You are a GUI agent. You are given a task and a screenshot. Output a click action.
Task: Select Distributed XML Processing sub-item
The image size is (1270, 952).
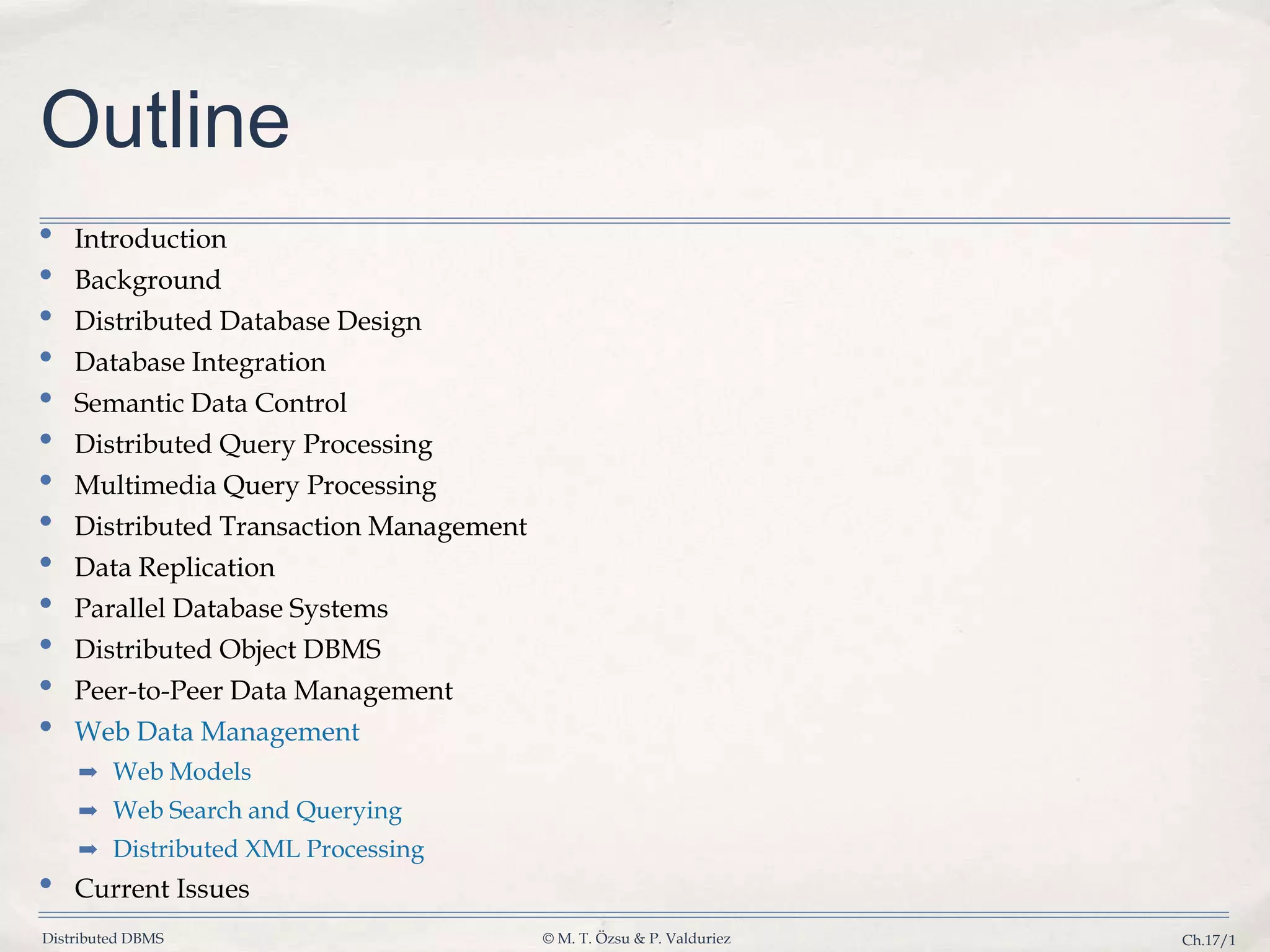tap(268, 849)
